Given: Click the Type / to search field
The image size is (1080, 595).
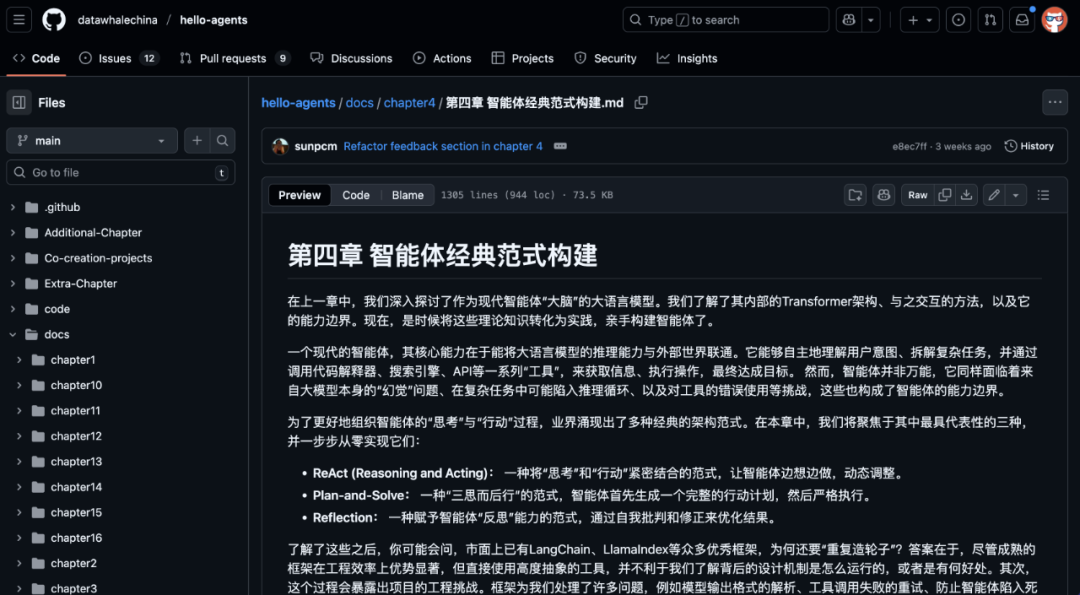Looking at the screenshot, I should pos(725,19).
